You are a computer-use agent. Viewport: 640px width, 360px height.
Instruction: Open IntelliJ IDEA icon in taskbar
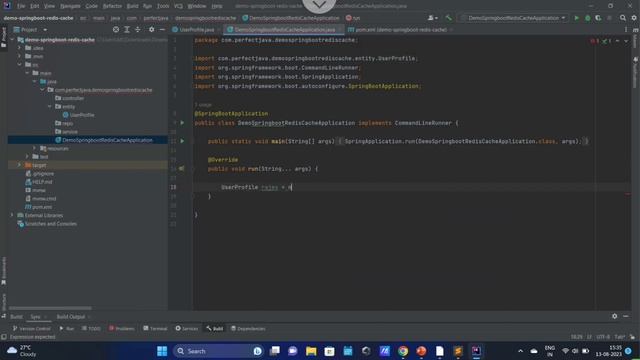[476, 351]
